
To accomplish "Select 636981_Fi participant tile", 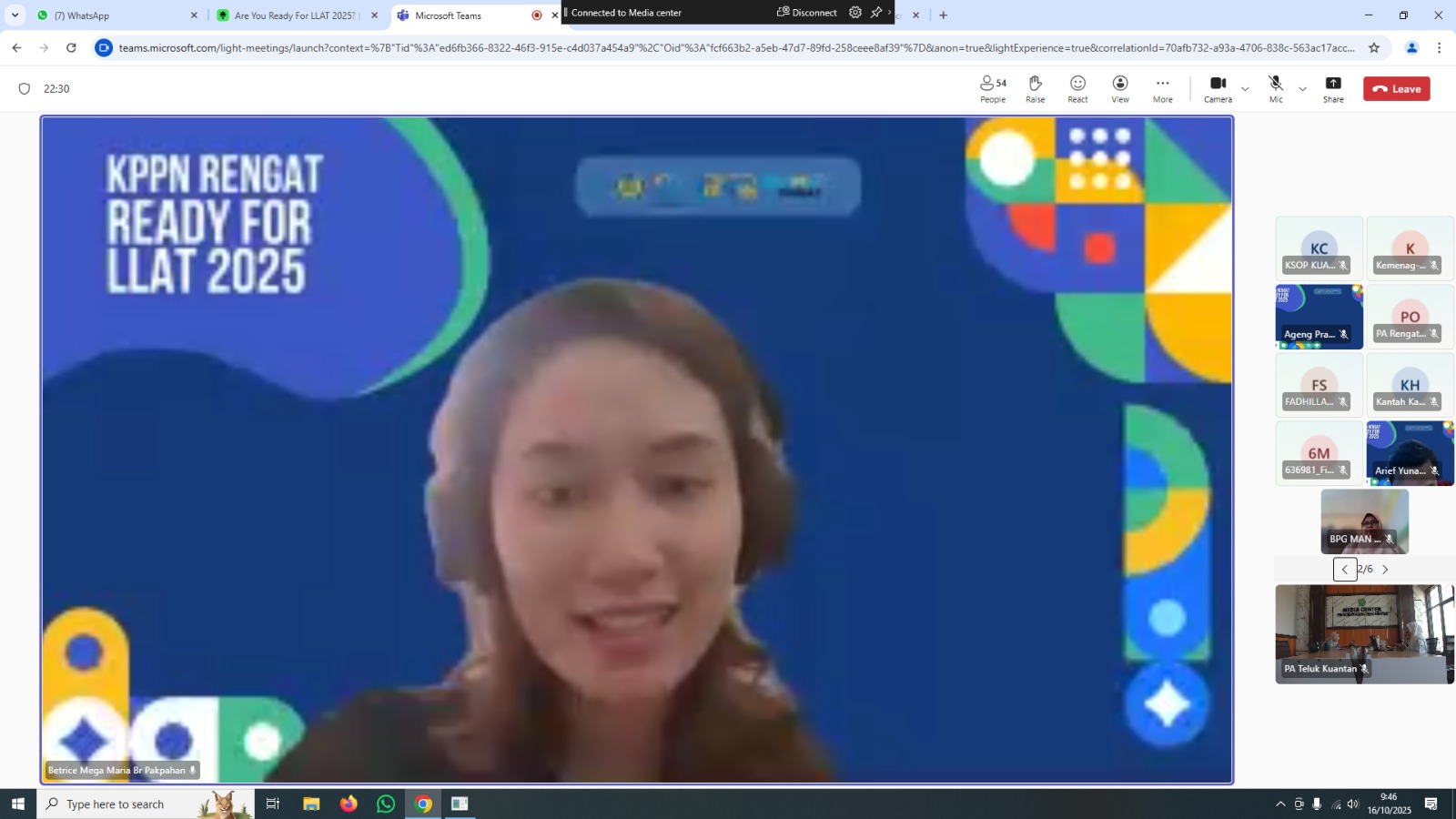I will point(1319,453).
